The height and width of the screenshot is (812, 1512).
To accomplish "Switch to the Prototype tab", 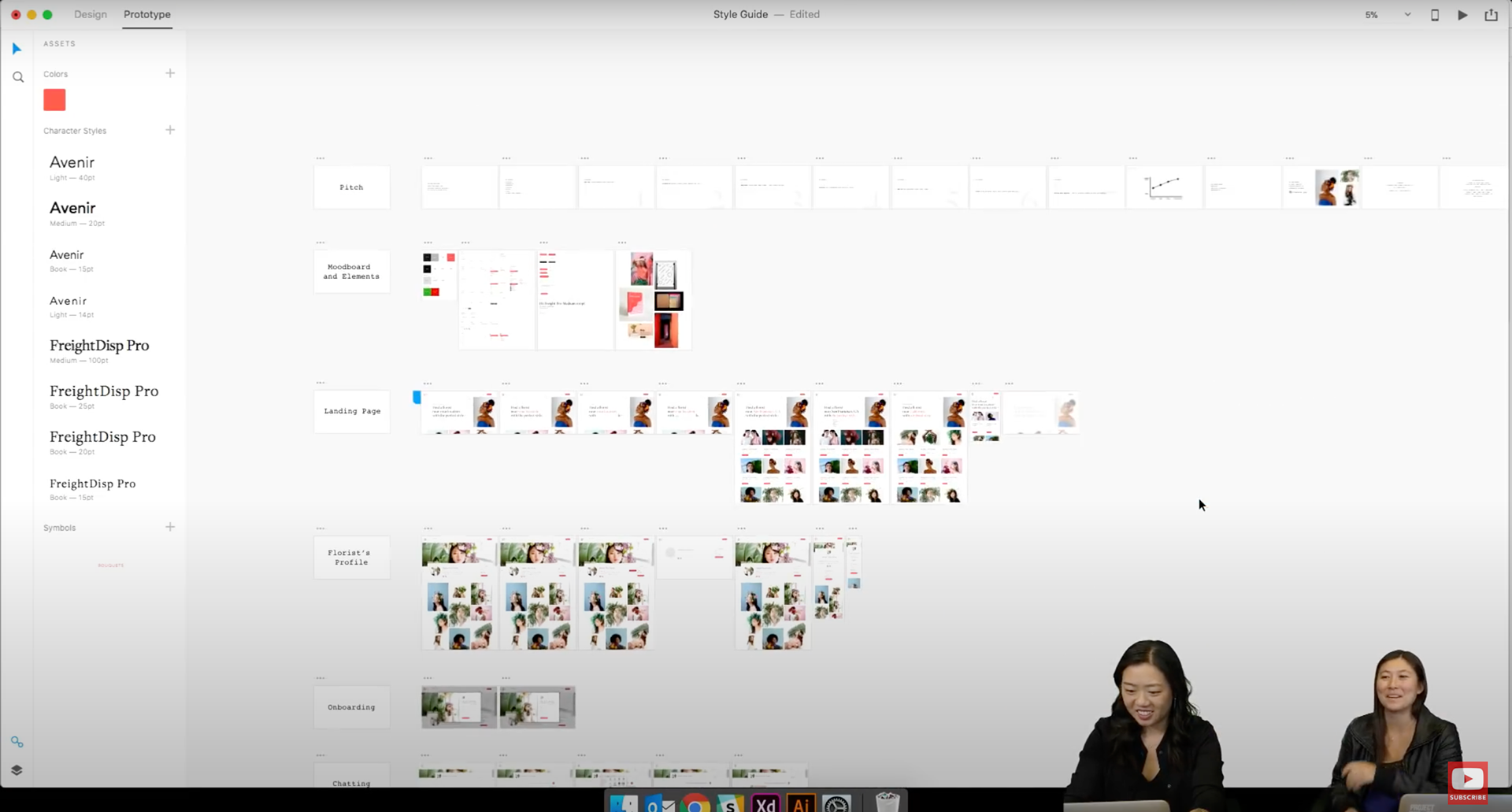I will 147,14.
